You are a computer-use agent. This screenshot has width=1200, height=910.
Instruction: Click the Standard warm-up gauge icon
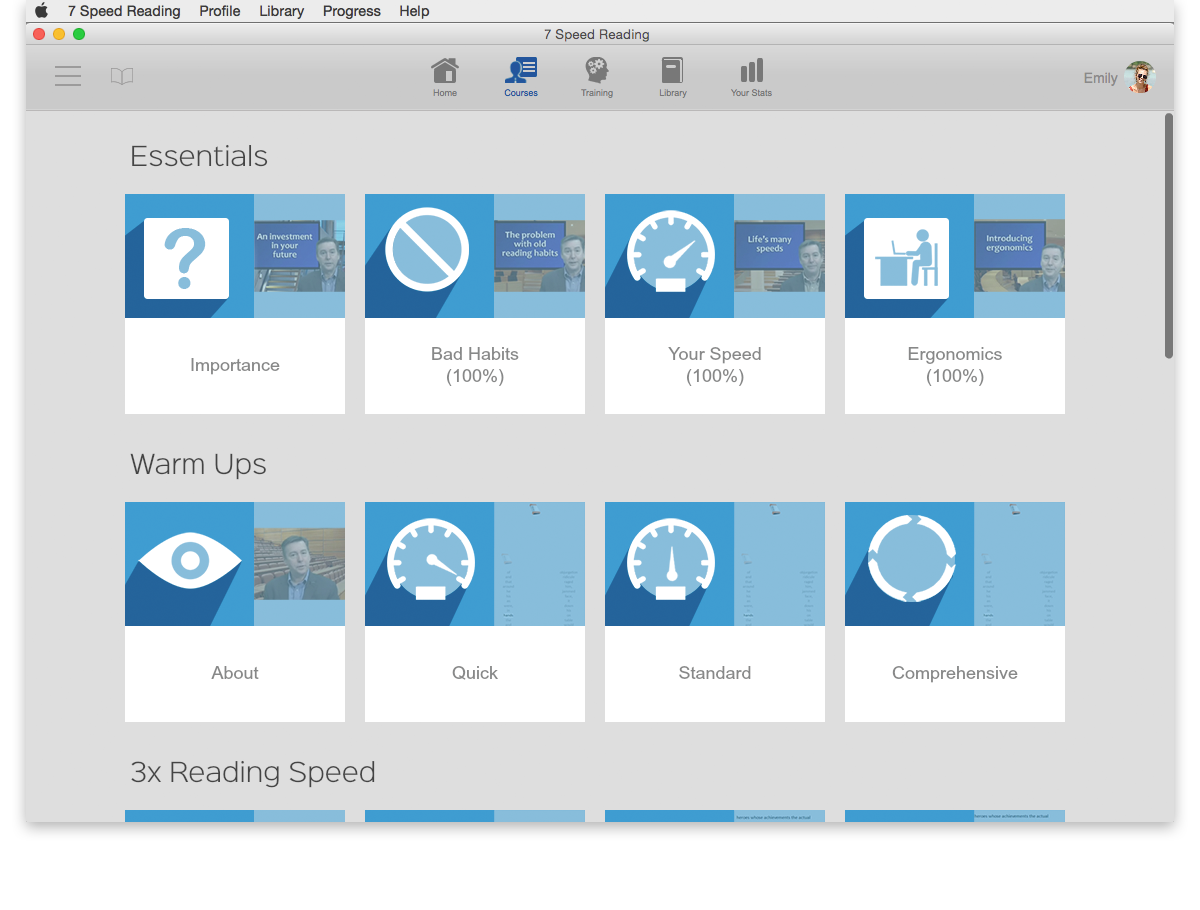coord(670,560)
